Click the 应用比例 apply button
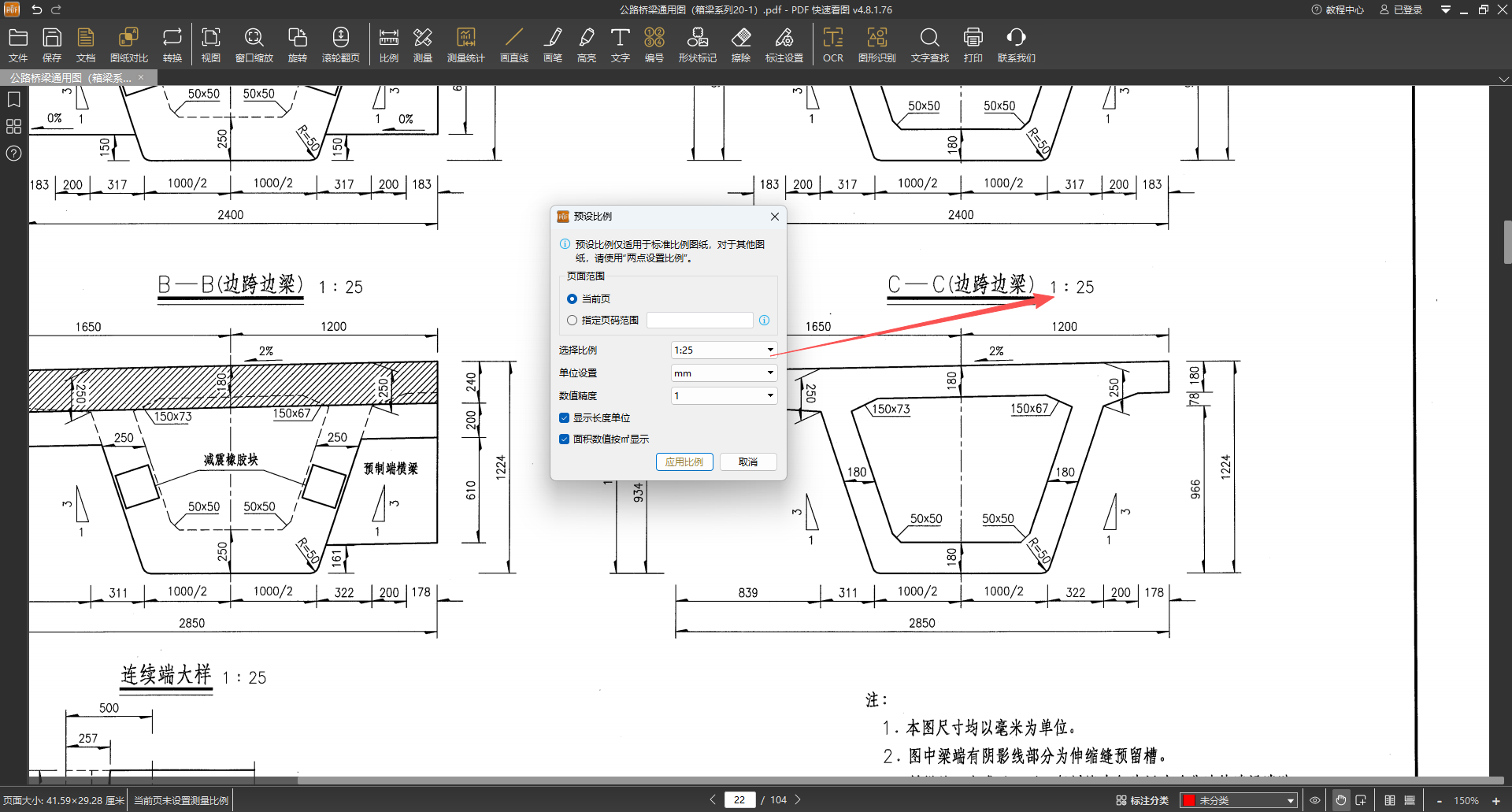The image size is (1512, 812). pos(684,462)
